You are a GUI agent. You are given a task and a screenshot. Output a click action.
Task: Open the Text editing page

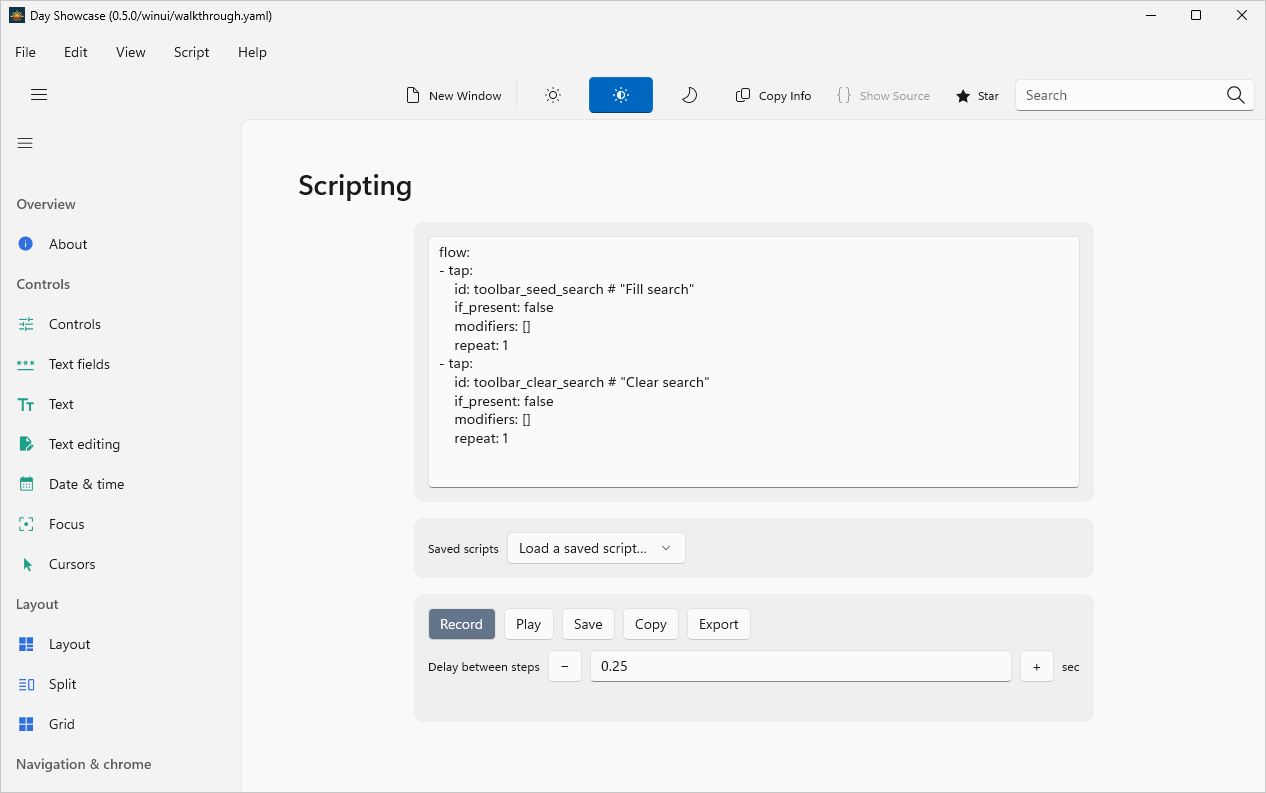(121, 444)
